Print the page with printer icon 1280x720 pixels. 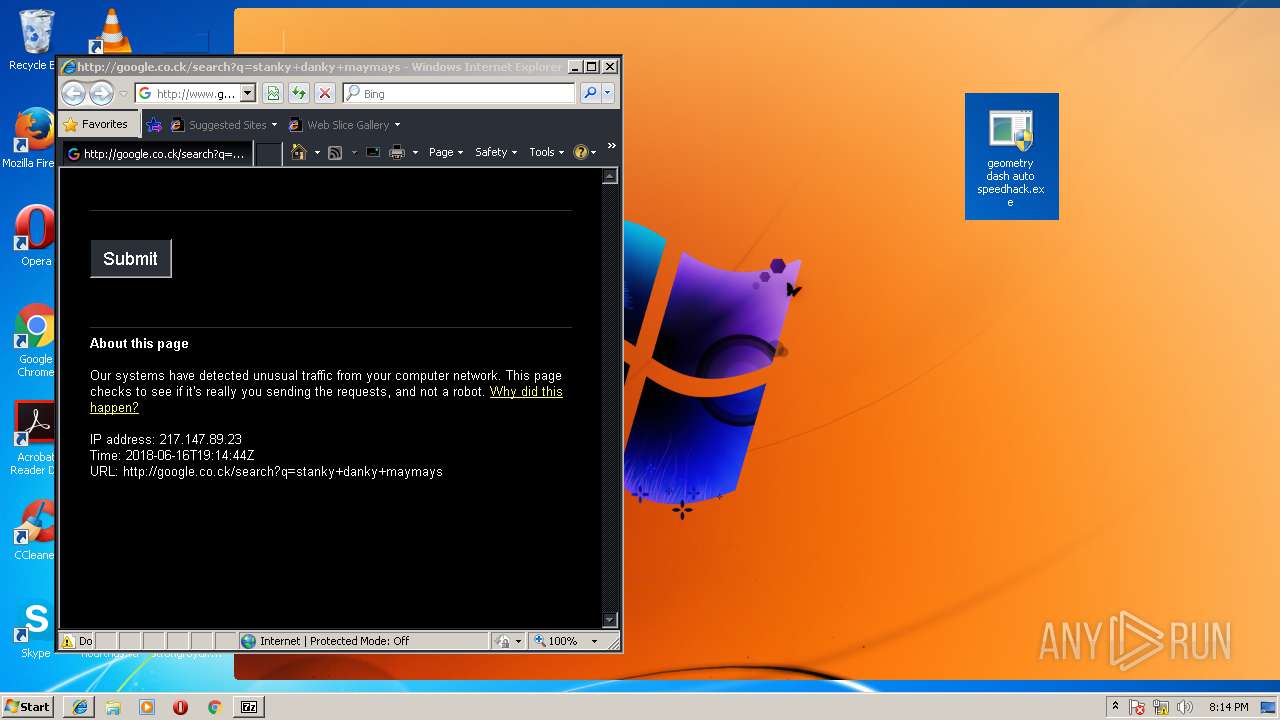coord(397,152)
